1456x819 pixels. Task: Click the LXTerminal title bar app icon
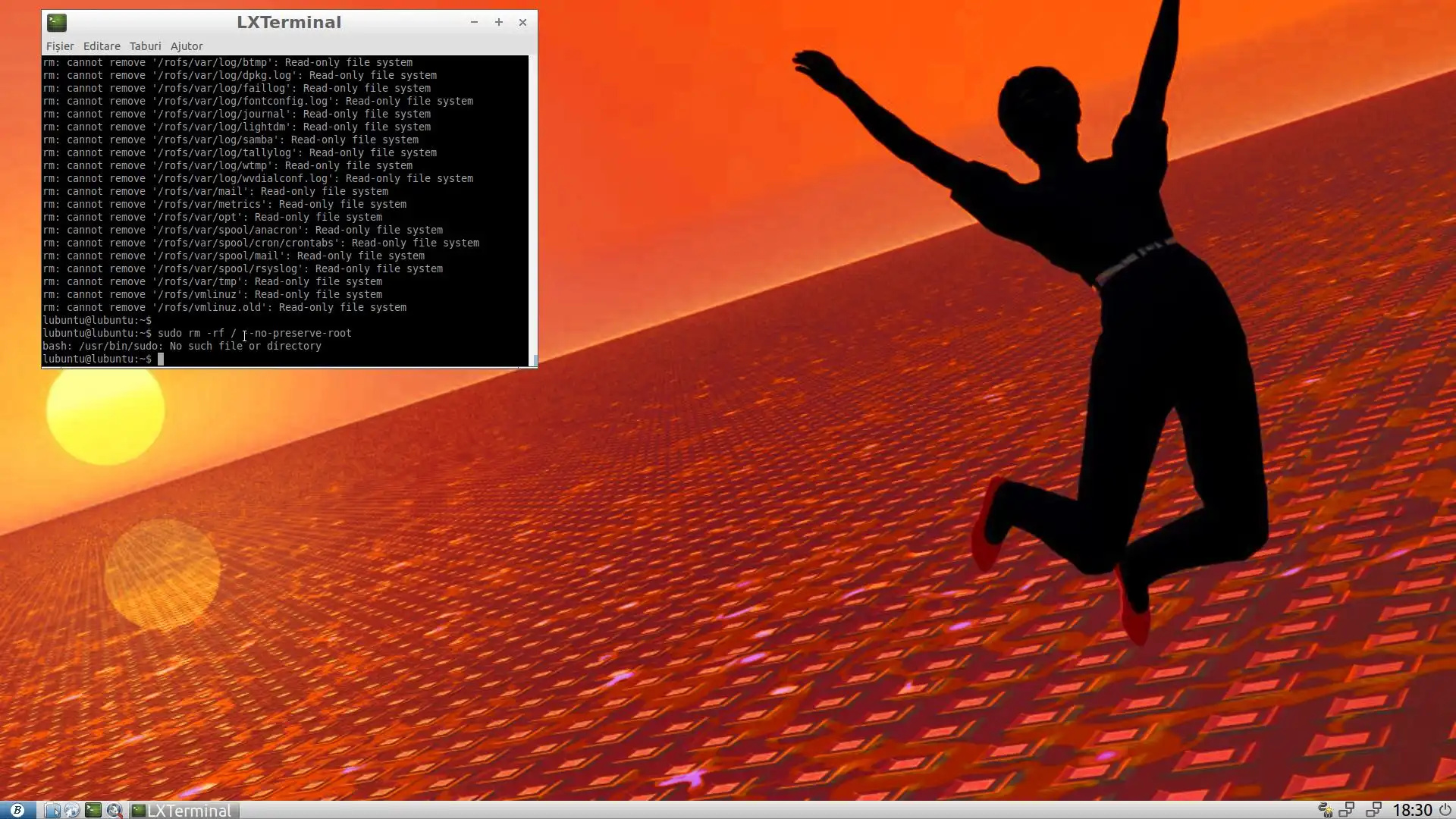pos(57,23)
